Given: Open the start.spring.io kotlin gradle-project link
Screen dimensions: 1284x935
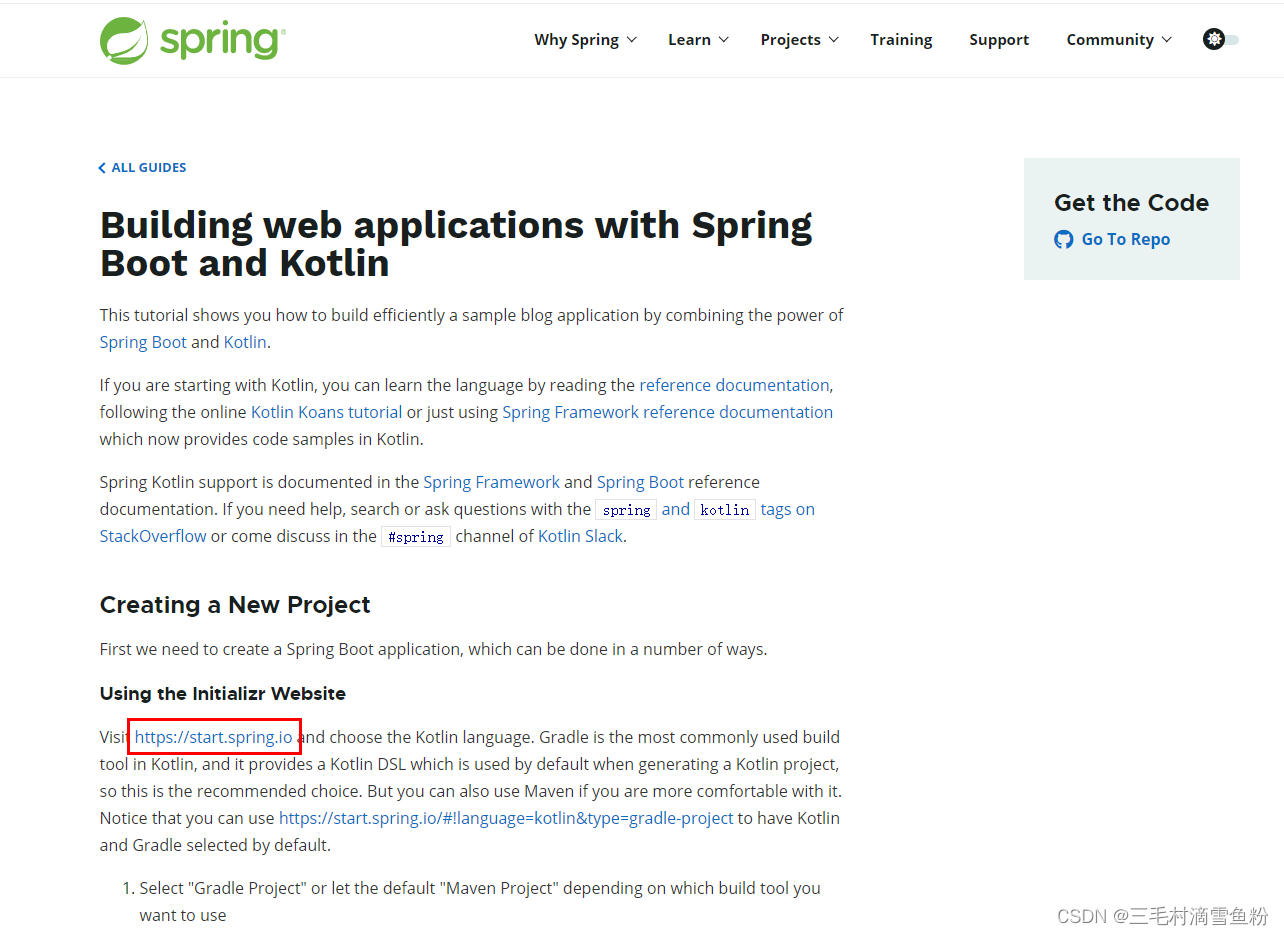Looking at the screenshot, I should pos(506,818).
